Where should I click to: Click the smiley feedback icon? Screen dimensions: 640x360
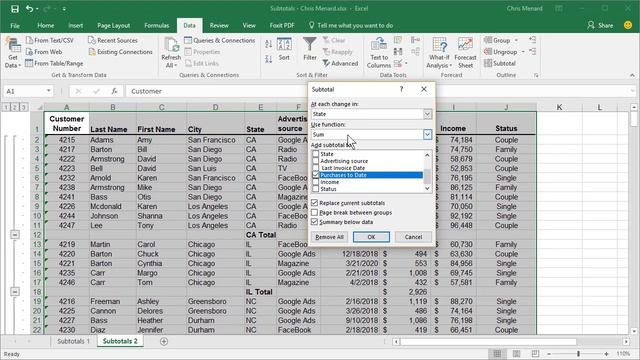(x=628, y=25)
